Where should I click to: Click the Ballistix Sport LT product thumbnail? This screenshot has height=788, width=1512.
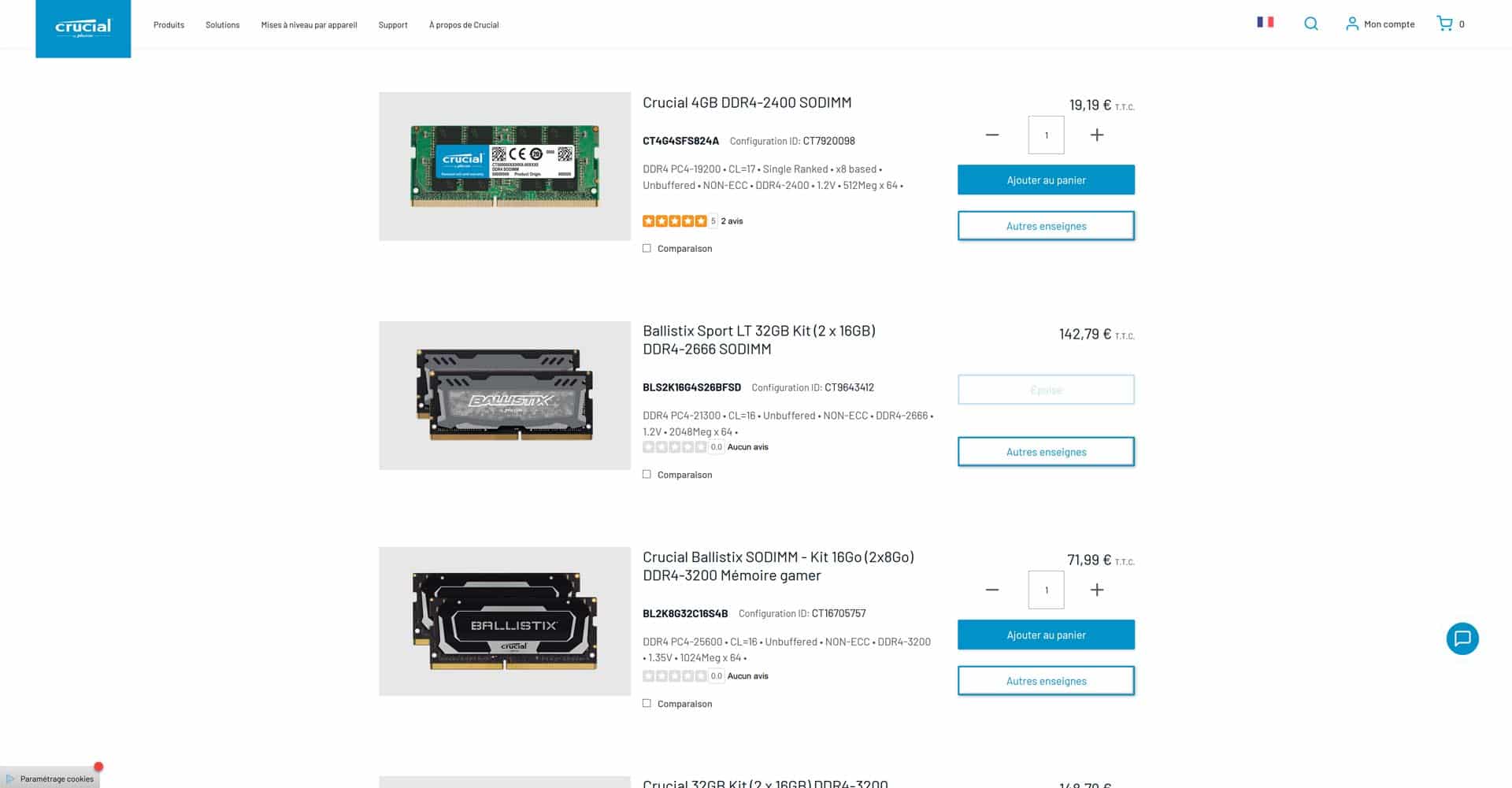(505, 395)
